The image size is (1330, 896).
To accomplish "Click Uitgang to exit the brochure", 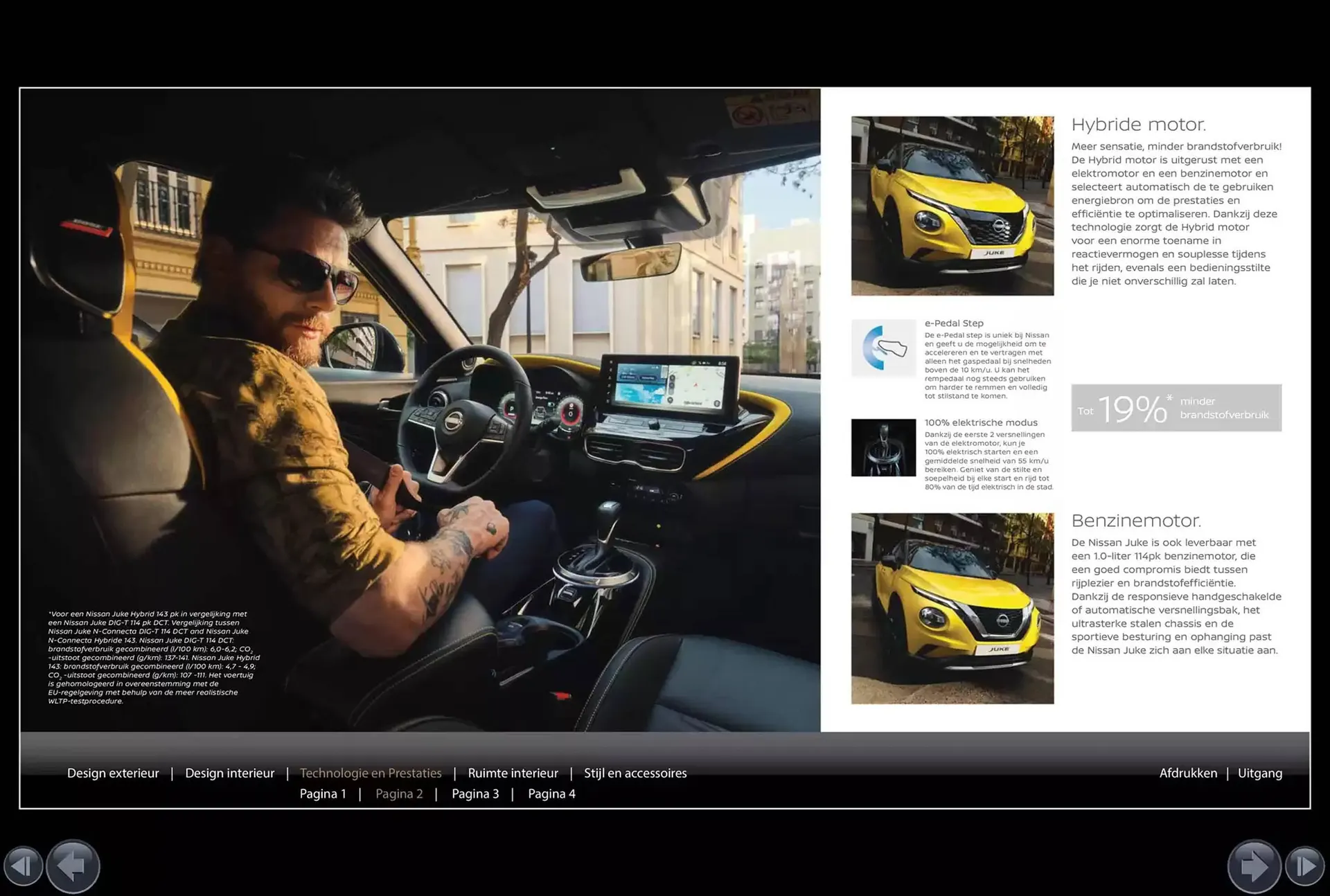I will pos(1261,773).
